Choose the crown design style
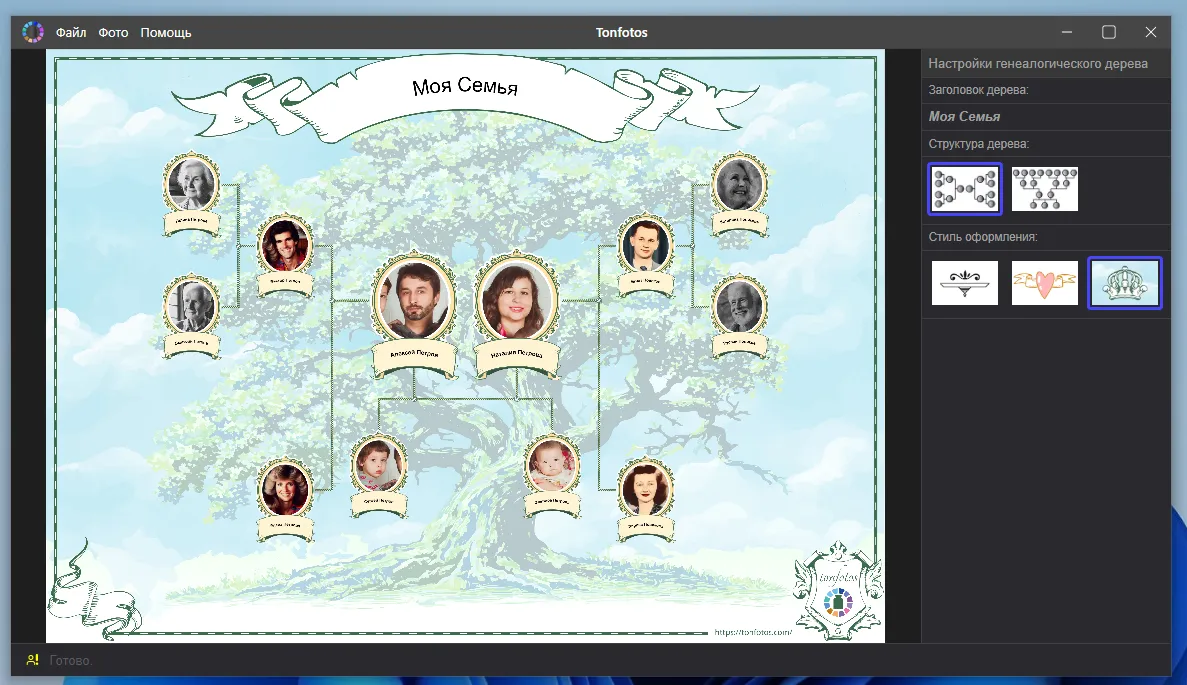 pyautogui.click(x=1124, y=283)
